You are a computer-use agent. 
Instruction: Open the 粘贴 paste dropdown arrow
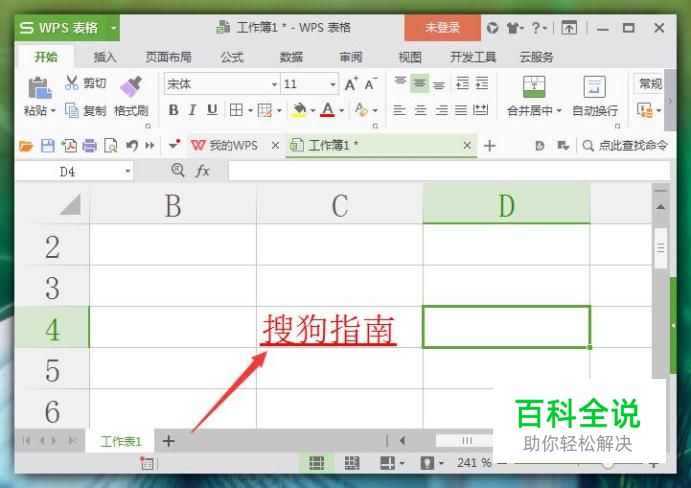point(53,110)
